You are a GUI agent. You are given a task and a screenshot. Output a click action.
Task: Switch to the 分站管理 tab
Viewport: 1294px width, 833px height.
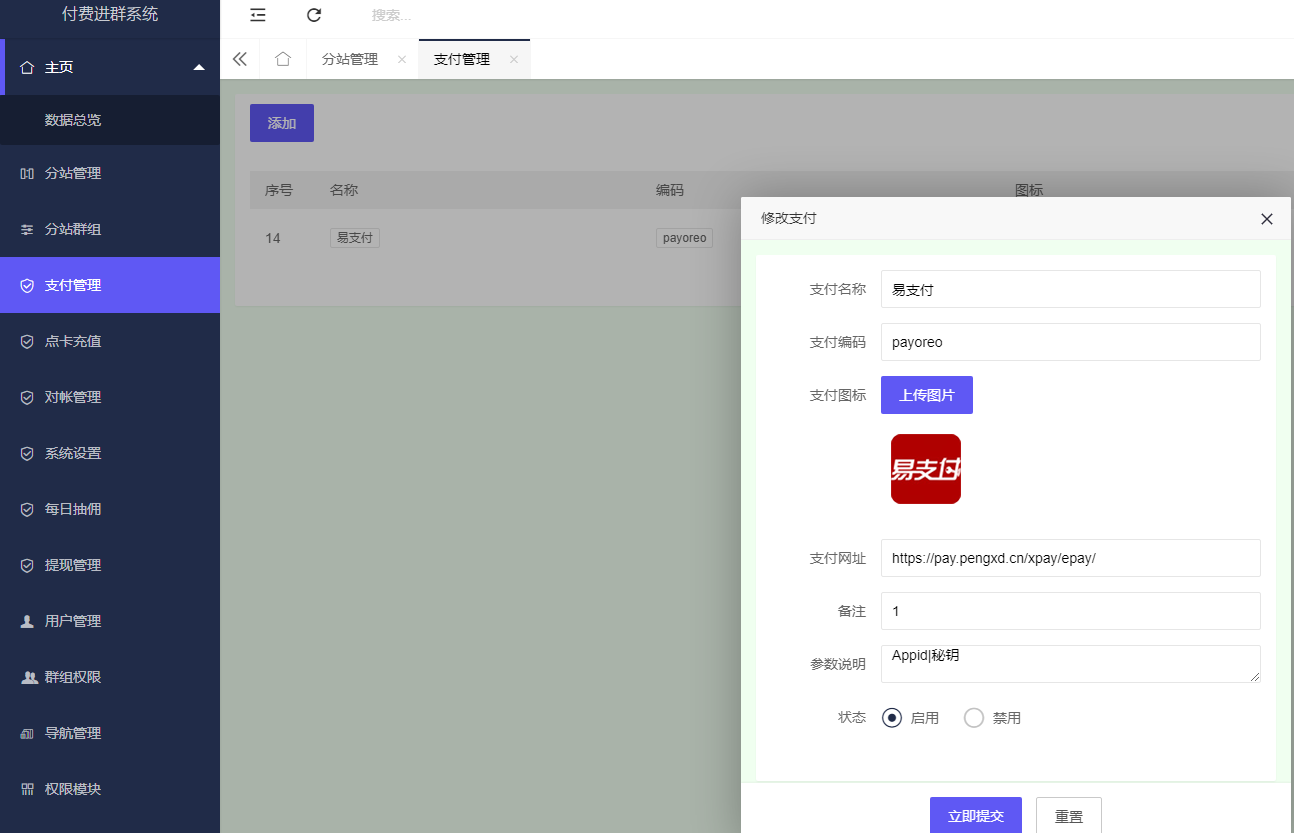pos(350,59)
